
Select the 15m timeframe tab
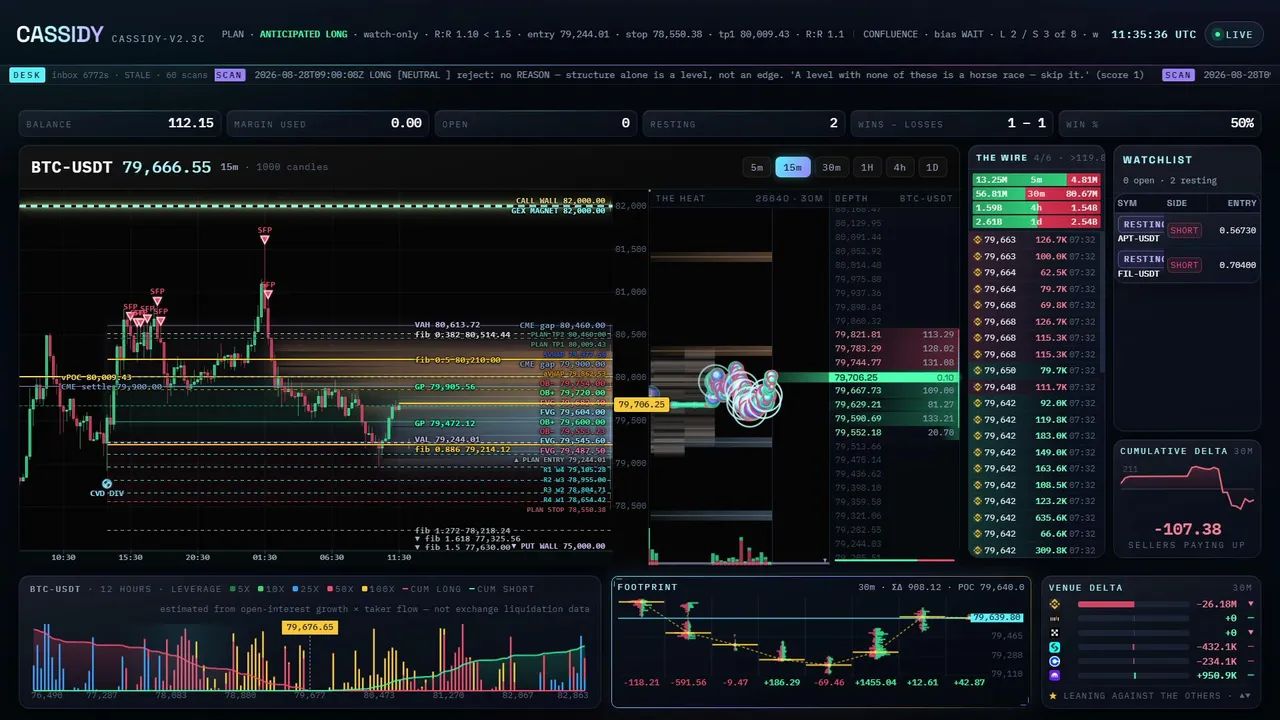[x=793, y=167]
